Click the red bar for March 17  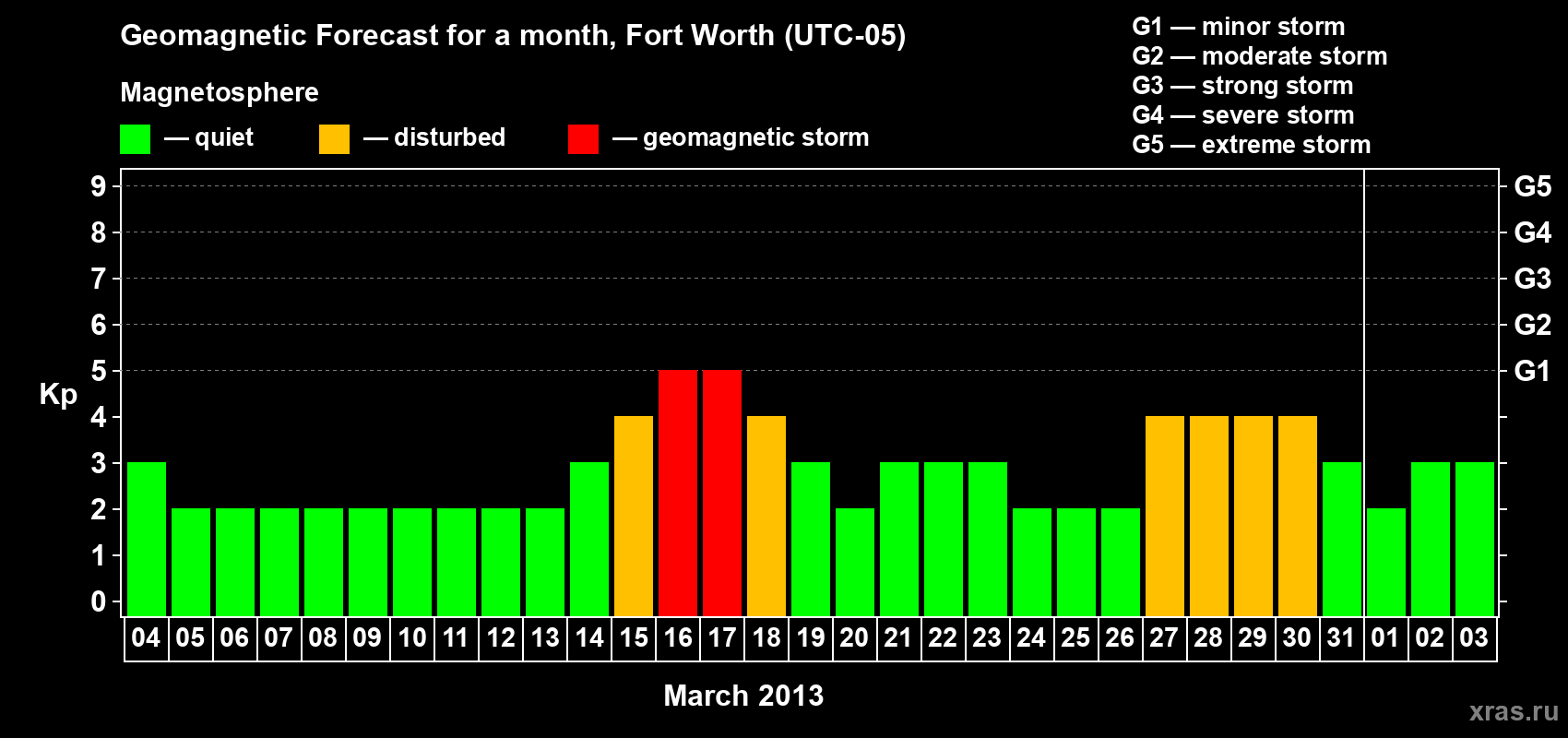point(722,493)
